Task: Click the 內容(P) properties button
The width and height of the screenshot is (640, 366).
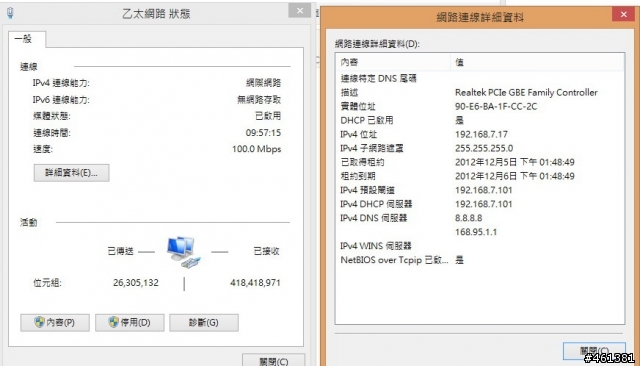Action: pos(55,322)
